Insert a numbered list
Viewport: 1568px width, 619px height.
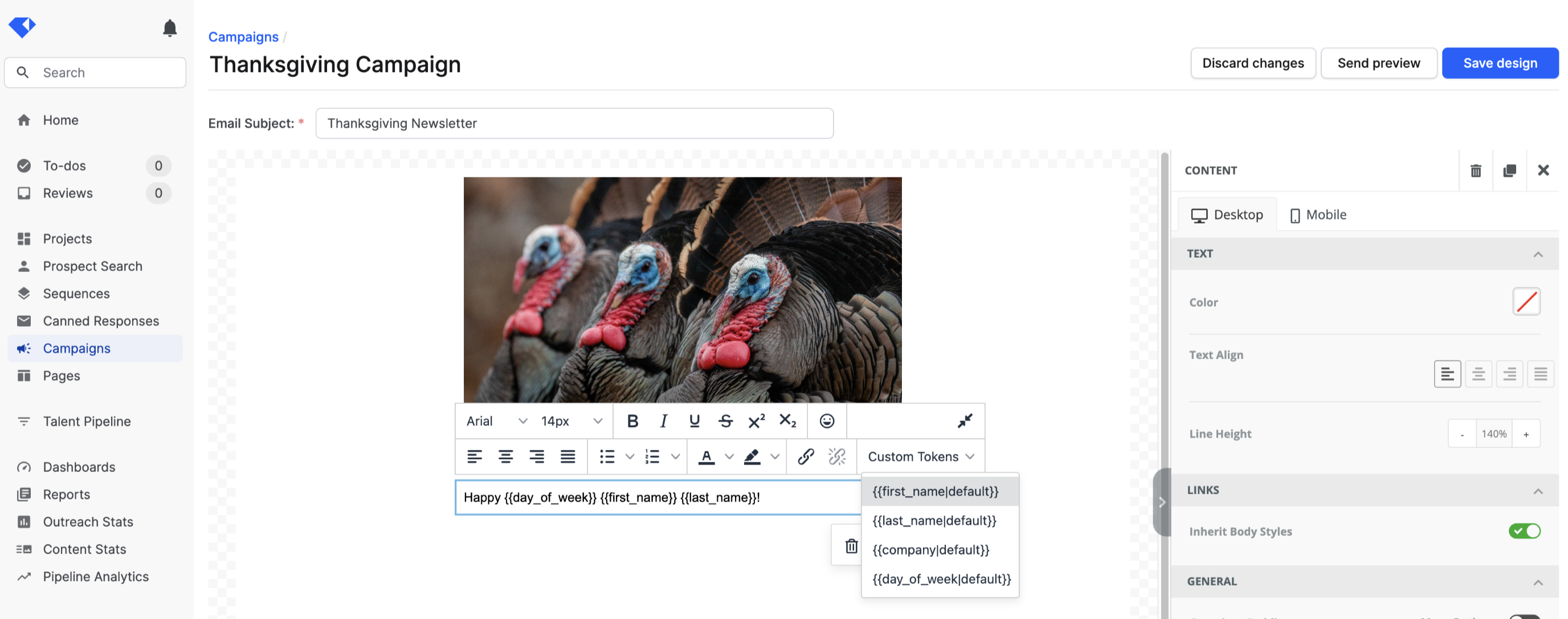coord(652,457)
